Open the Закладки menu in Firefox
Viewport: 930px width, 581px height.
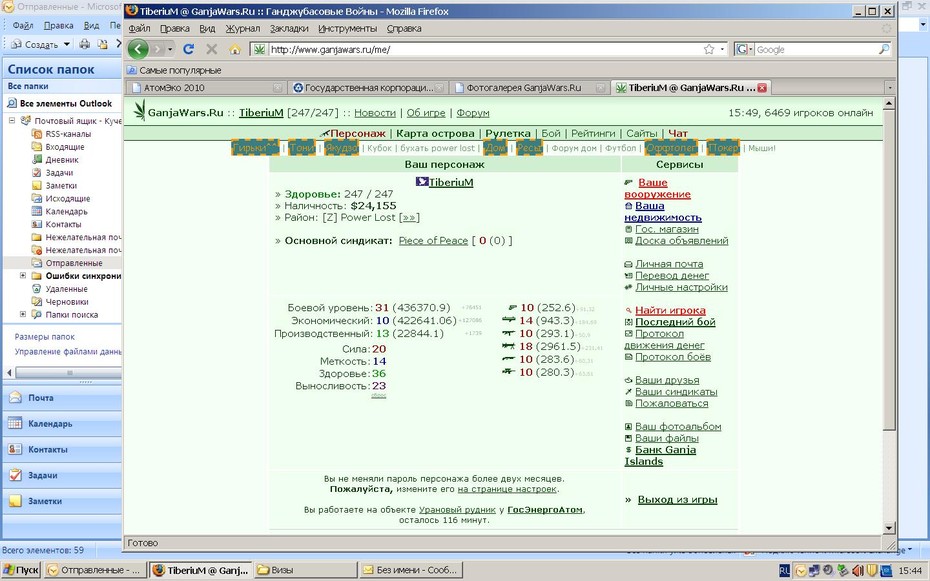click(x=289, y=28)
